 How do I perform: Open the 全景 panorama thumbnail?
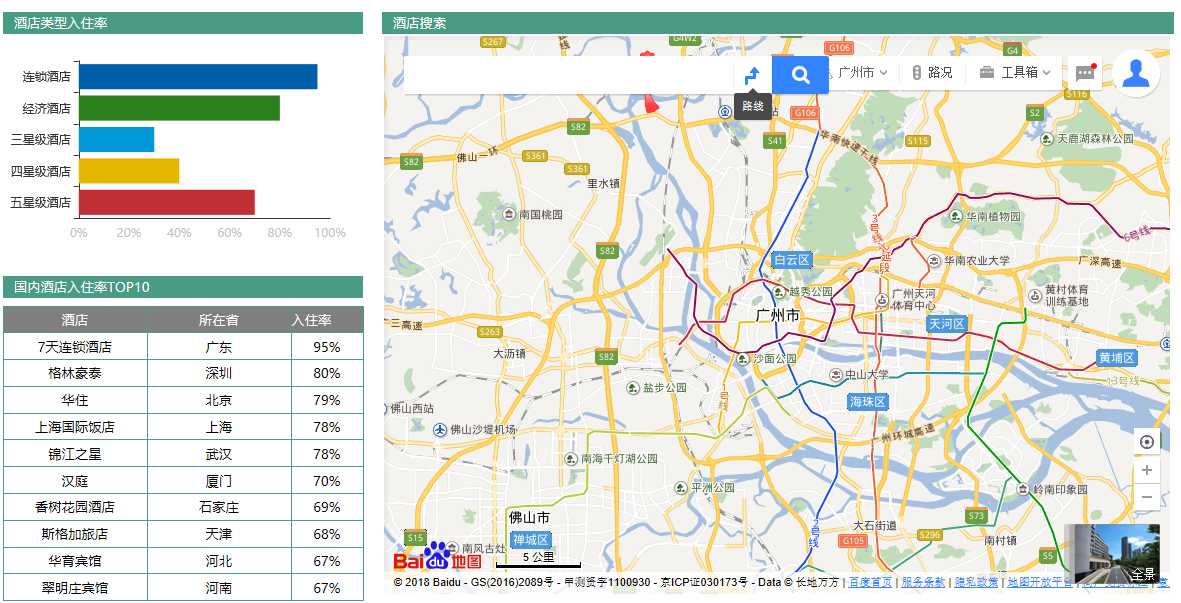1112,553
